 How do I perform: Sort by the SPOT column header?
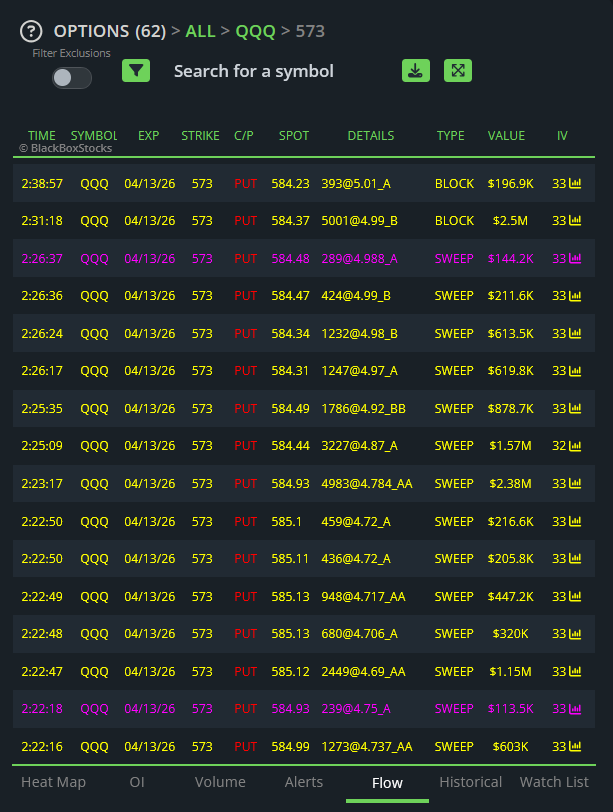tap(294, 136)
